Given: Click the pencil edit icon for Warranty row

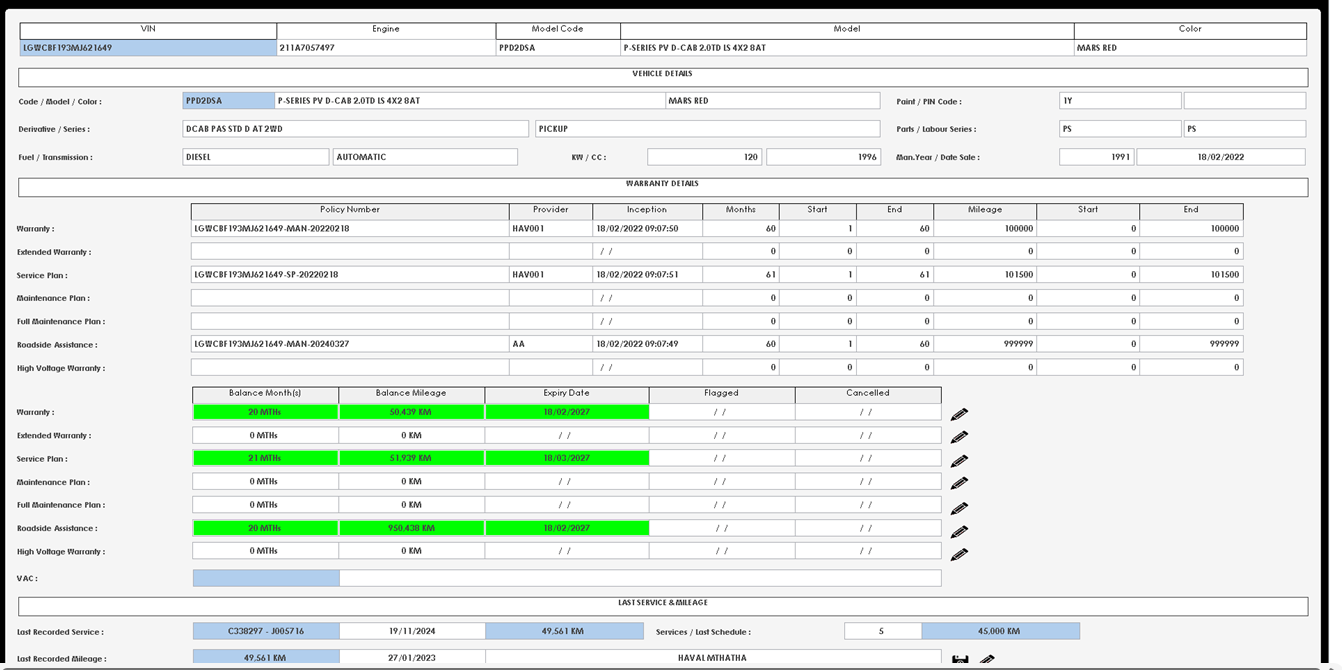Looking at the screenshot, I should click(959, 414).
